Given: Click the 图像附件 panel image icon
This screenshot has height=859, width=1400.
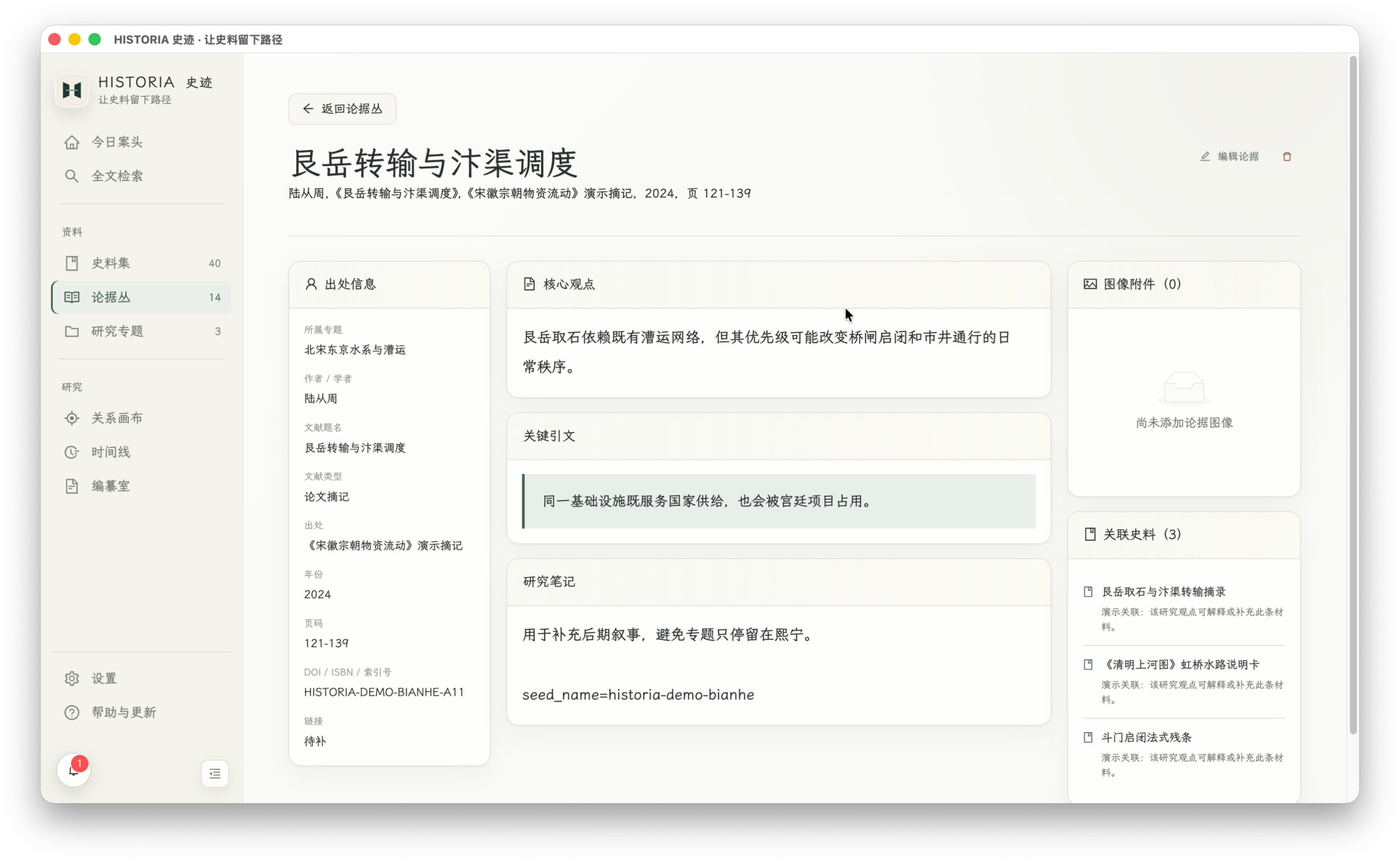Looking at the screenshot, I should pos(1090,284).
